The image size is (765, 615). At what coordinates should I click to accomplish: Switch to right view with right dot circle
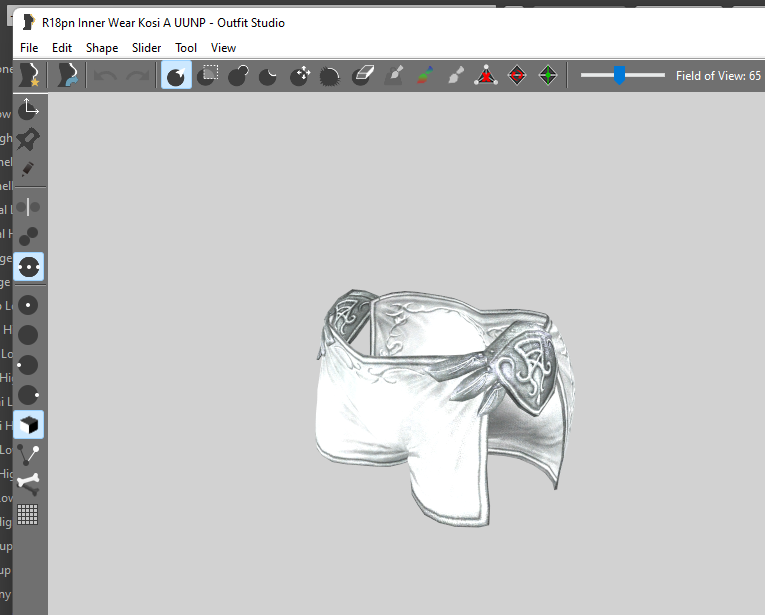click(28, 395)
